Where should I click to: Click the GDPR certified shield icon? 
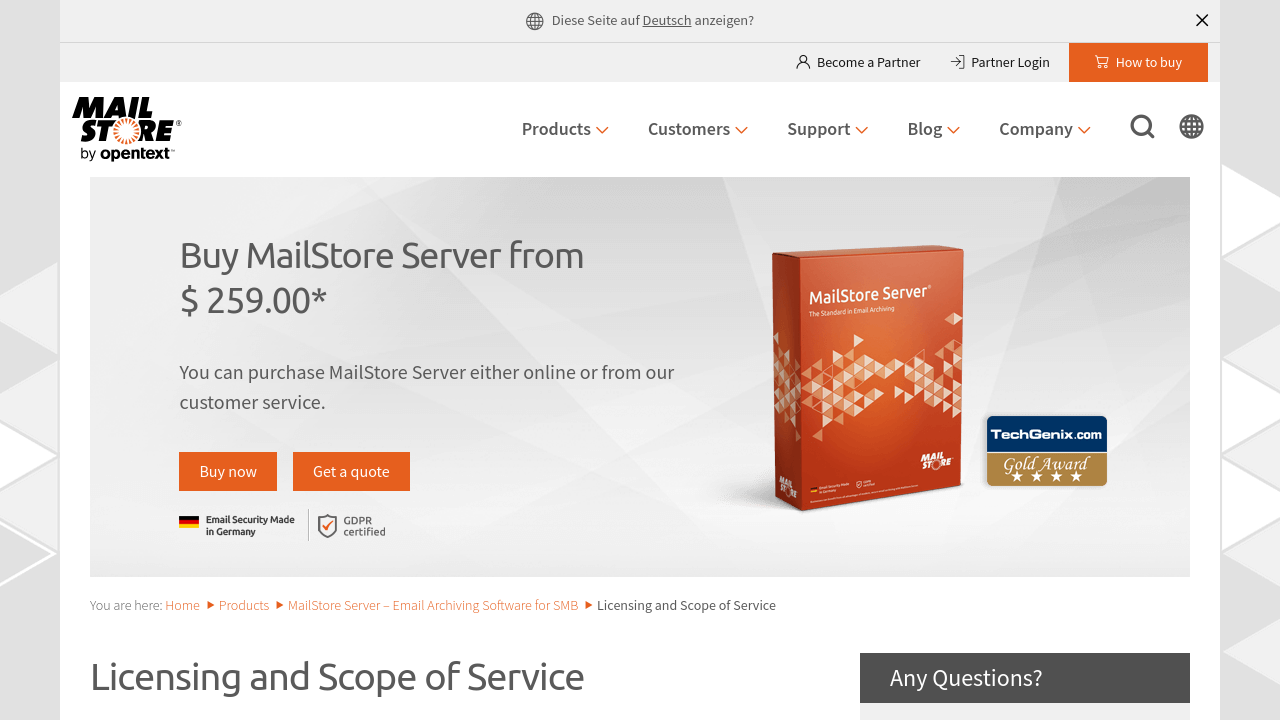point(328,526)
